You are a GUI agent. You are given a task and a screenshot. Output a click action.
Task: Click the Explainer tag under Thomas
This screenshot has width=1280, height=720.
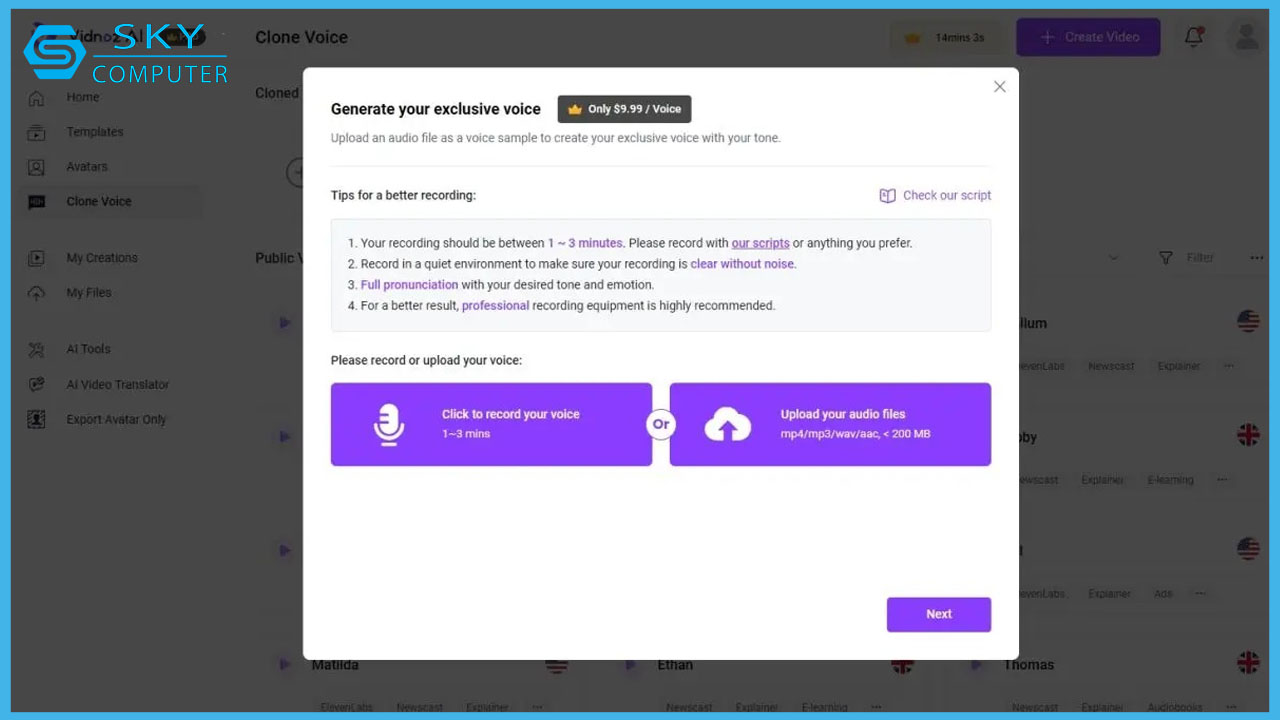(1102, 707)
